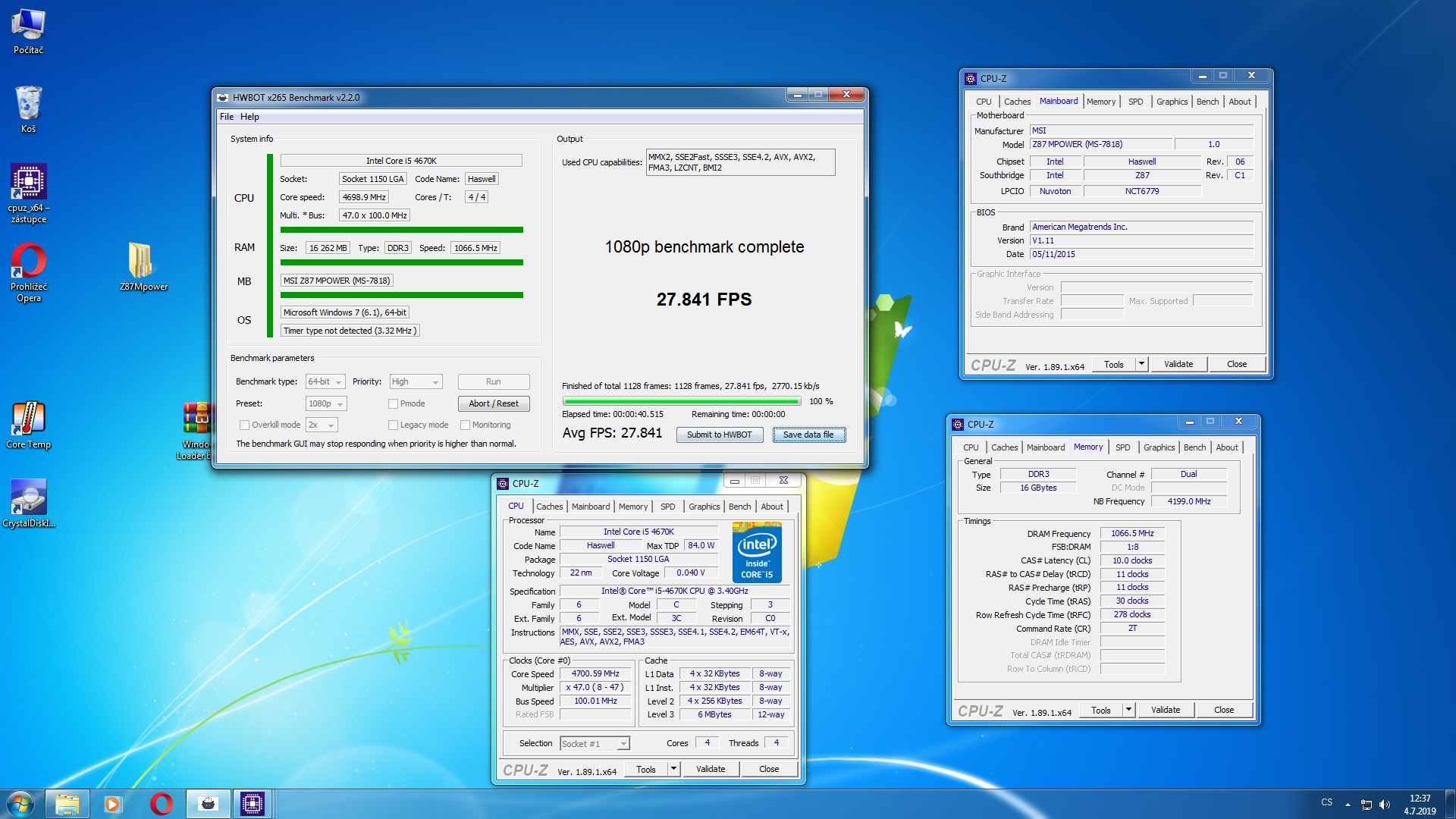Click the volume speaker tray icon

tap(1385, 804)
